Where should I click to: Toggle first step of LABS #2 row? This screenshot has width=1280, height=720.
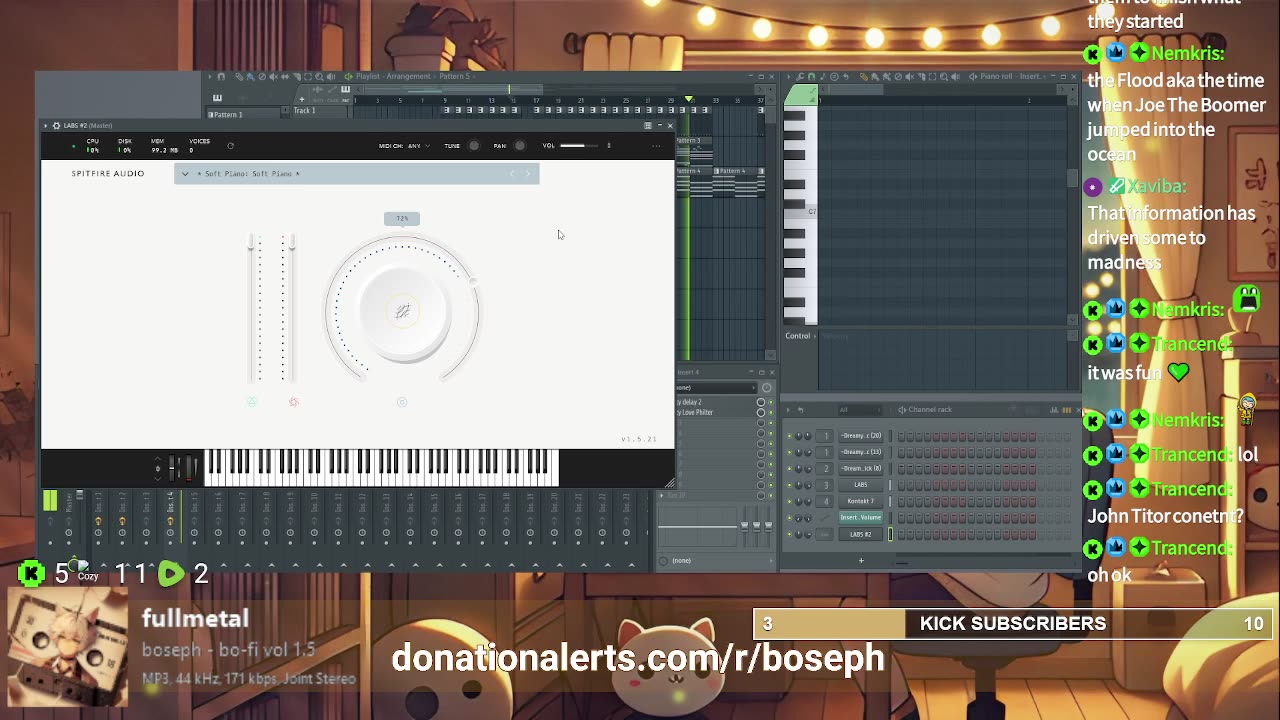coord(902,534)
